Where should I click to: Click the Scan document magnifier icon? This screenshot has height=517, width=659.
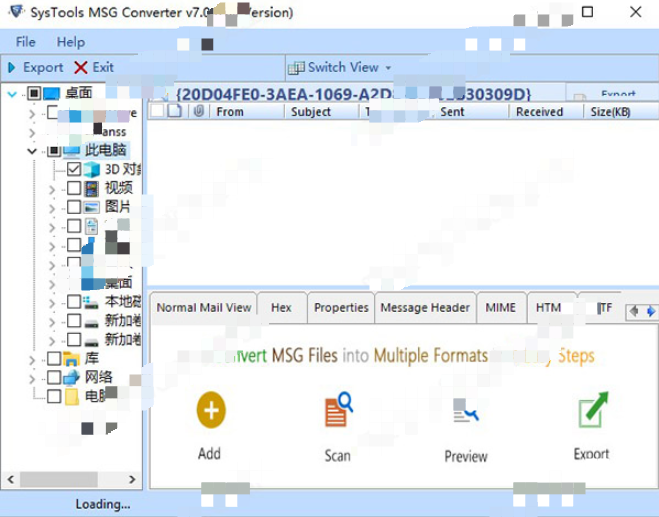(x=339, y=410)
